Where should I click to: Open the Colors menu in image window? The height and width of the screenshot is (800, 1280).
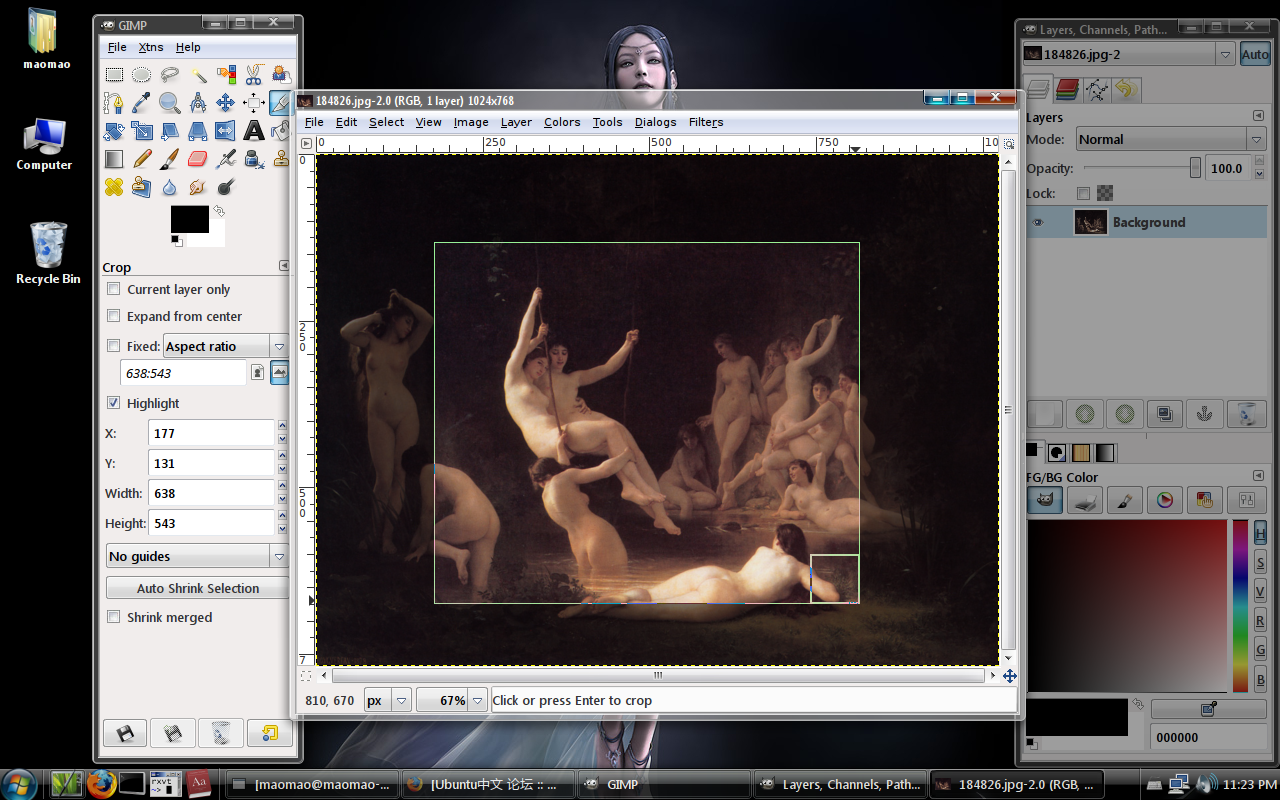[x=562, y=122]
